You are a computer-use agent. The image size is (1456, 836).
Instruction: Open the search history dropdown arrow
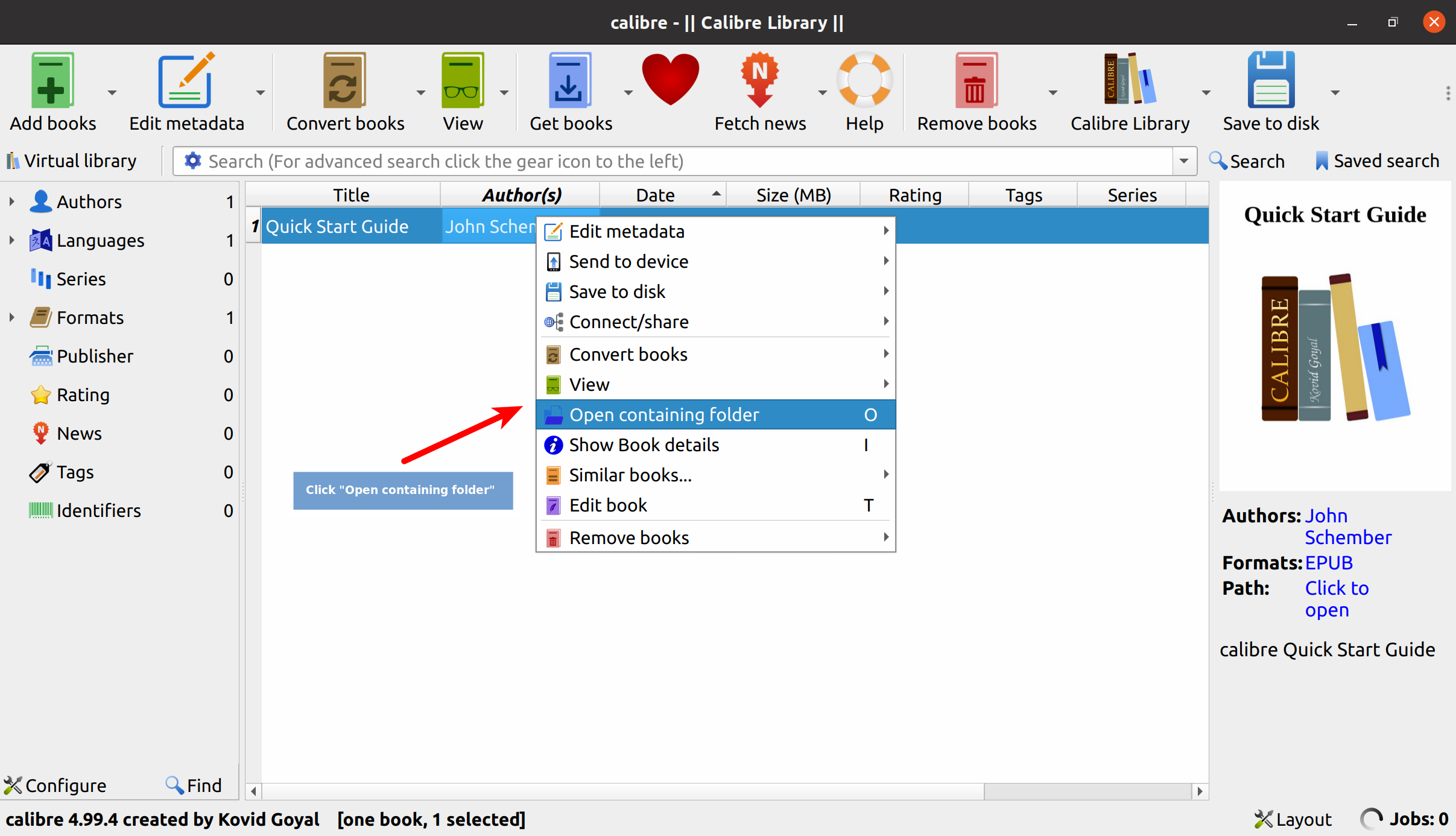point(1184,161)
